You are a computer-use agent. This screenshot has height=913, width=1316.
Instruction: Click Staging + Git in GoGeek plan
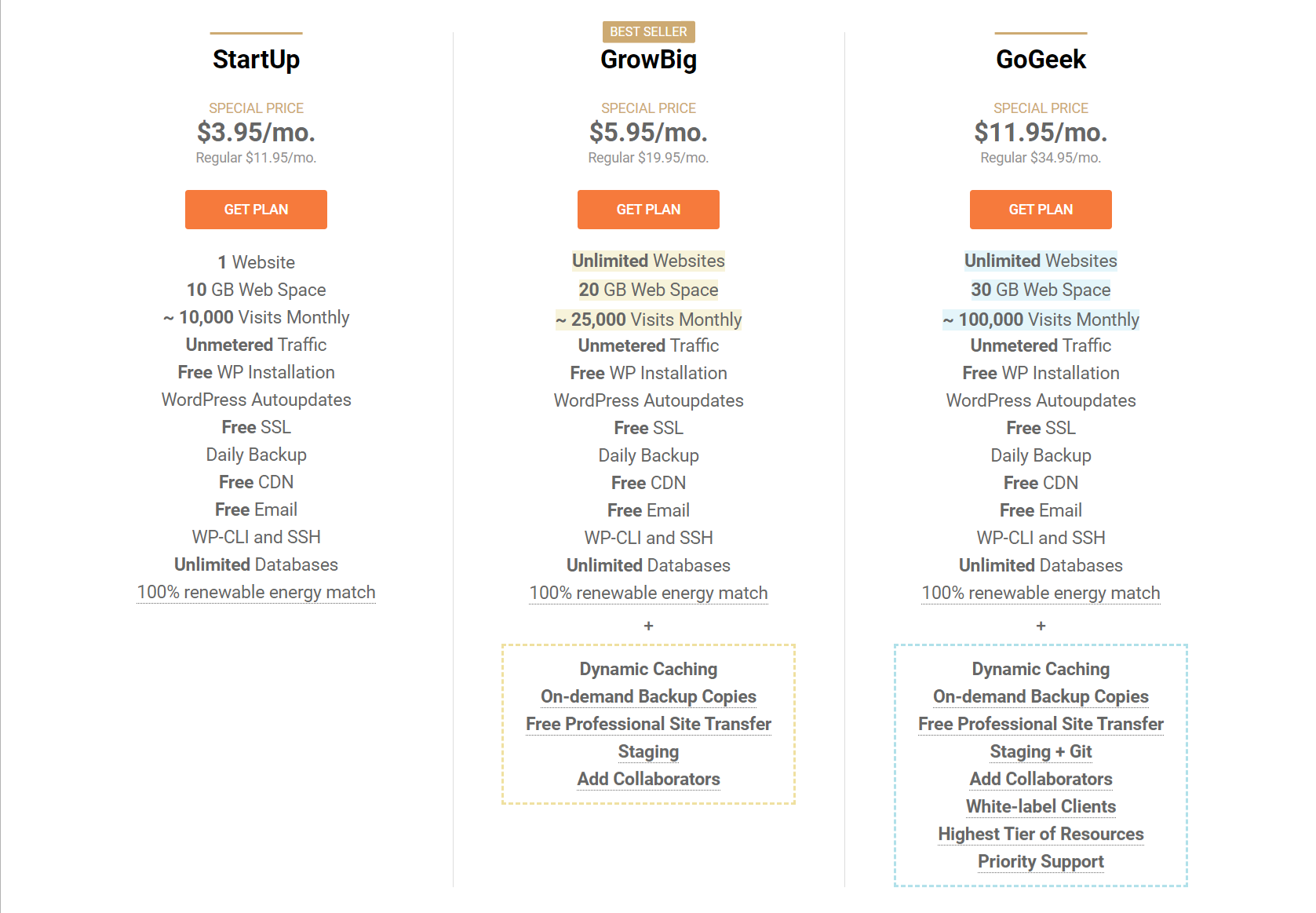[1041, 751]
